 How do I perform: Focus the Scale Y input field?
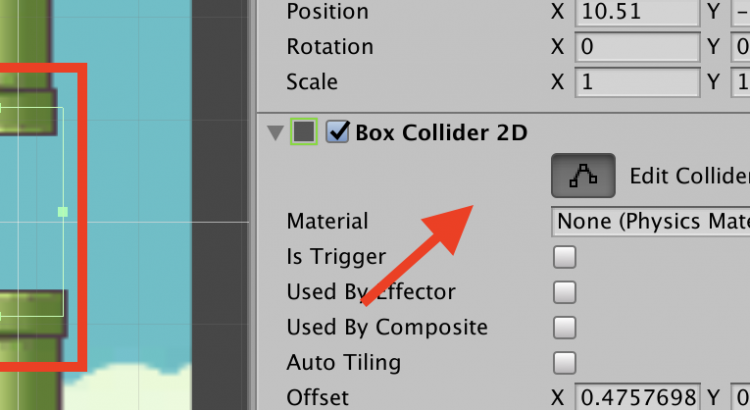(742, 82)
